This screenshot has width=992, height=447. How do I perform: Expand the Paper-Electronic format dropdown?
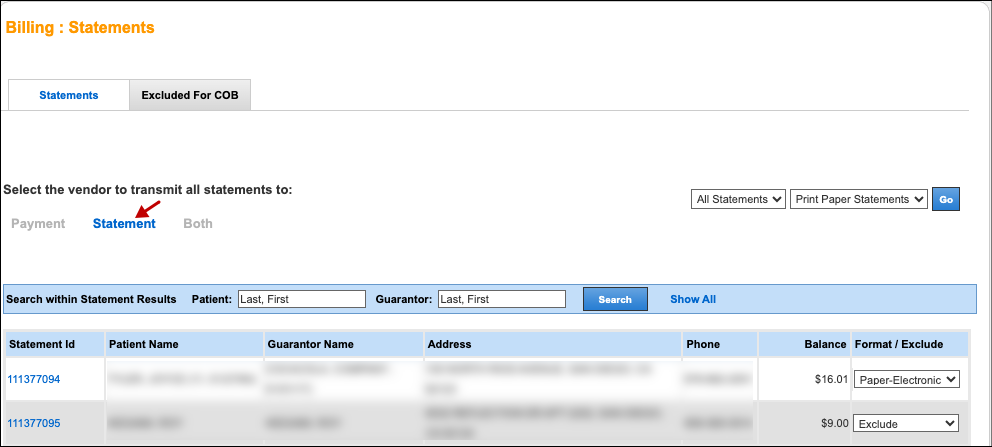tap(906, 379)
